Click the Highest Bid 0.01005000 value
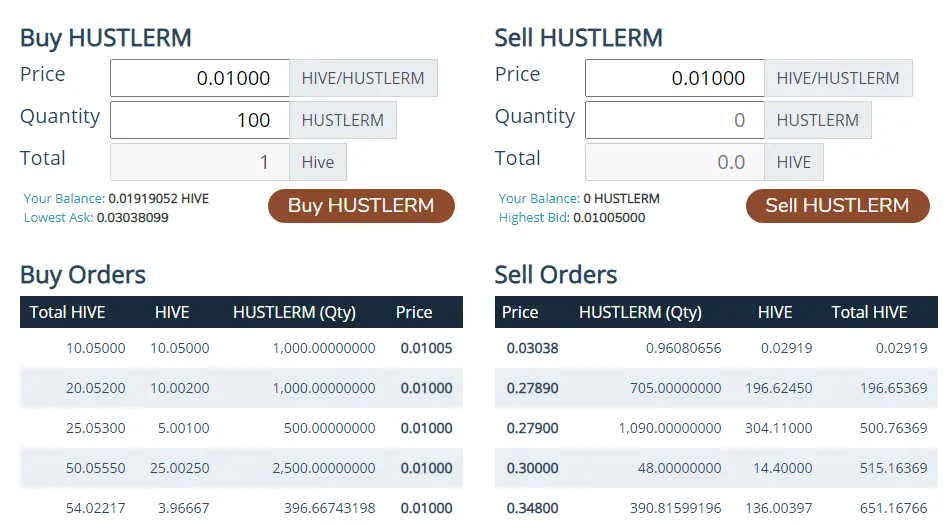The width and height of the screenshot is (952, 525). (x=609, y=217)
